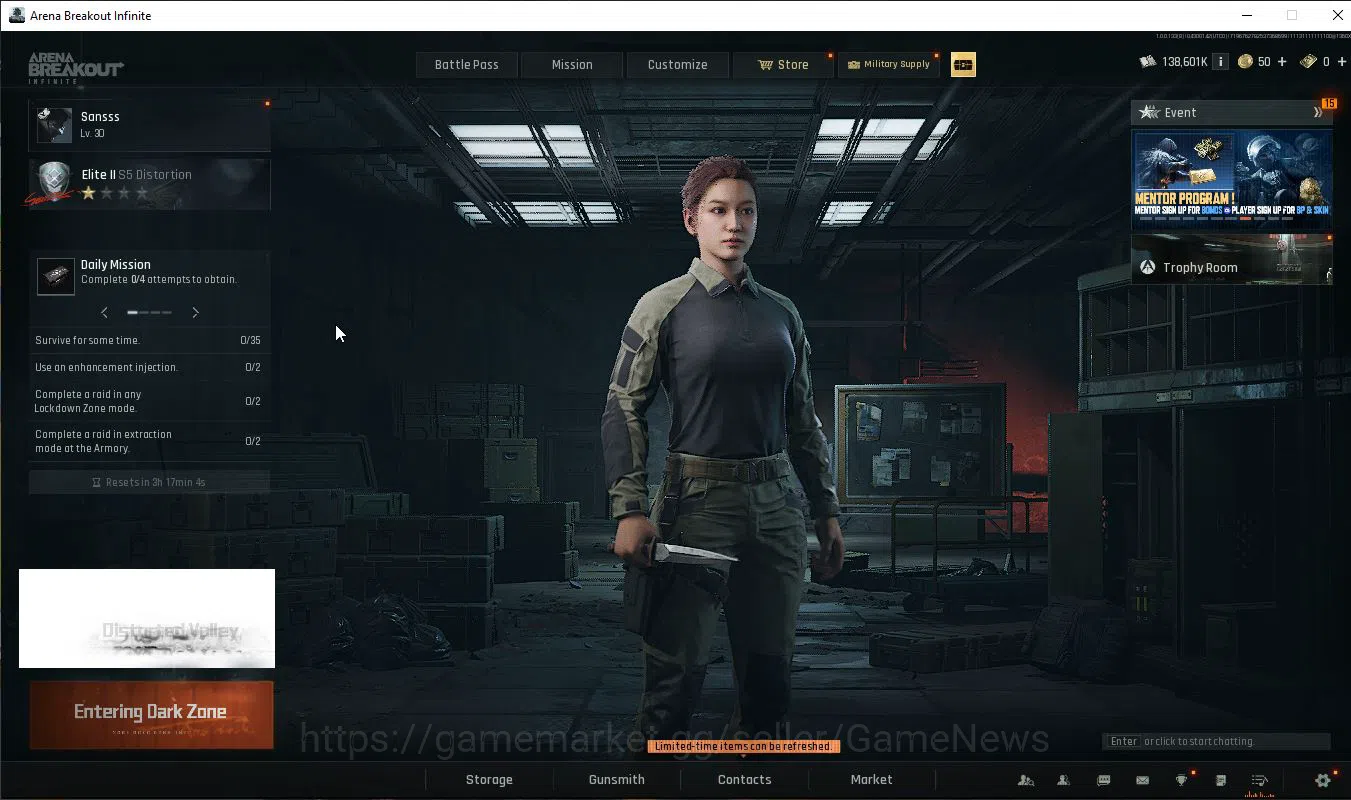
Task: Click the daily mission page indicator dots
Action: coord(149,313)
